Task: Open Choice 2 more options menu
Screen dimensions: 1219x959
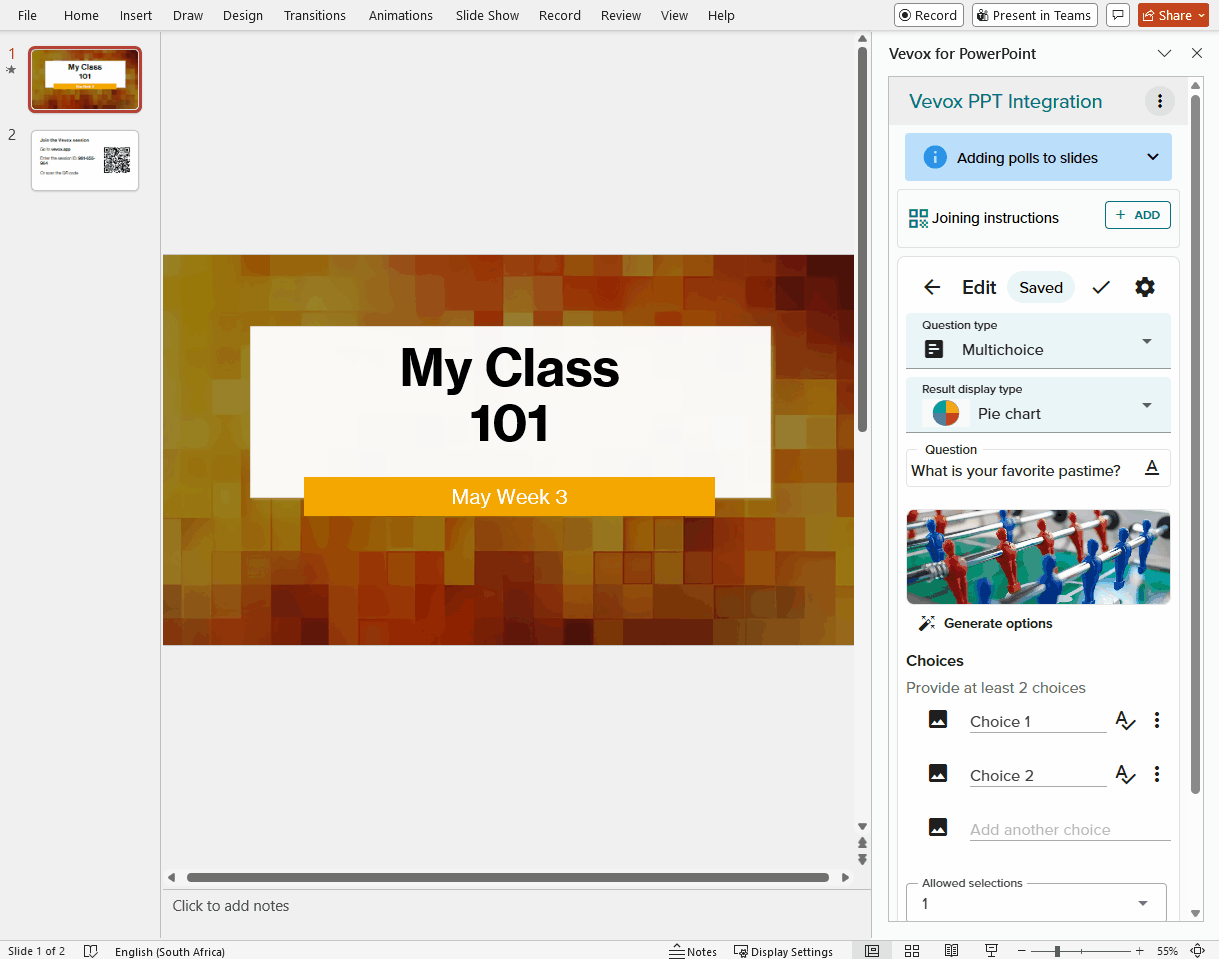Action: point(1157,774)
